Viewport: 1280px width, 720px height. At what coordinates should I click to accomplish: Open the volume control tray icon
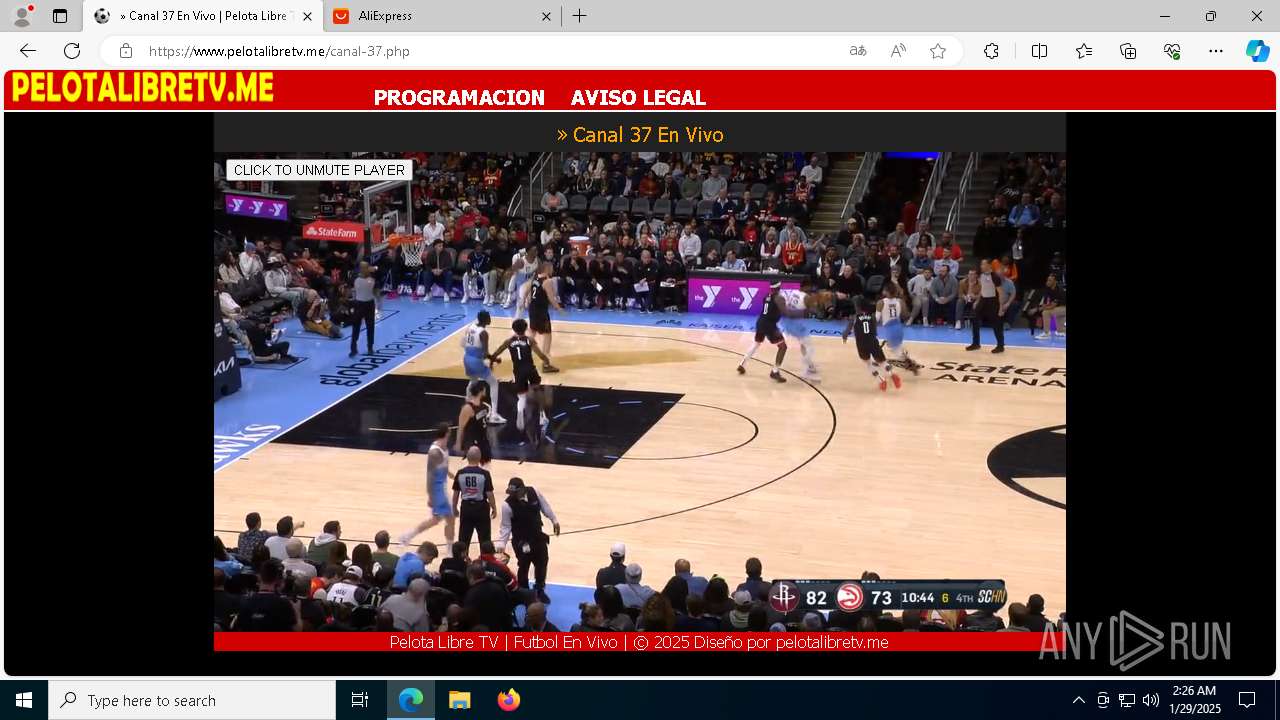[x=1151, y=700]
